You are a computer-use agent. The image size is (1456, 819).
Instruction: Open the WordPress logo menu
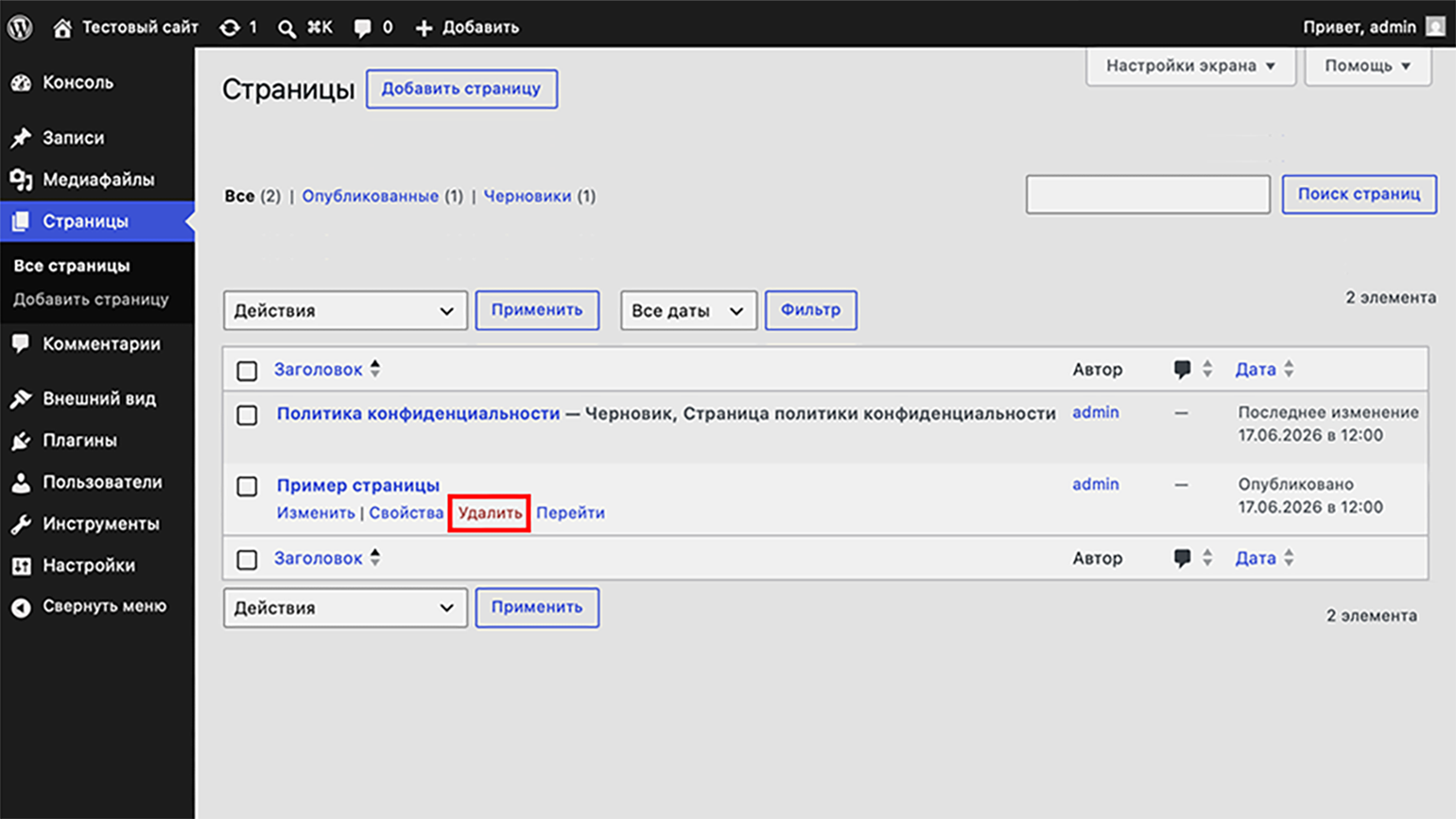click(20, 27)
